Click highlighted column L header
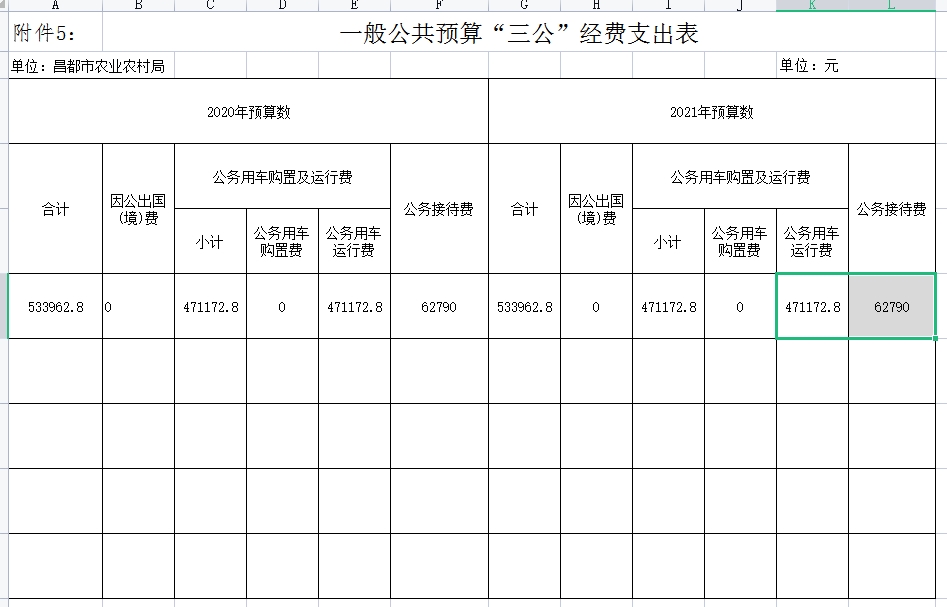 pos(891,5)
